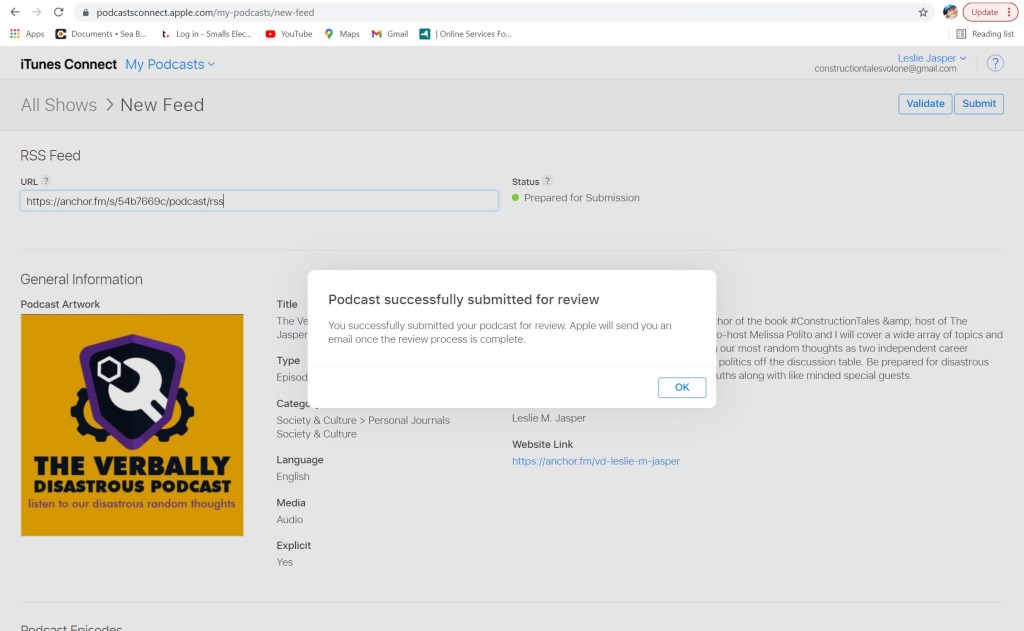Image resolution: width=1024 pixels, height=631 pixels.
Task: Click the Chrome profile avatar
Action: point(950,12)
